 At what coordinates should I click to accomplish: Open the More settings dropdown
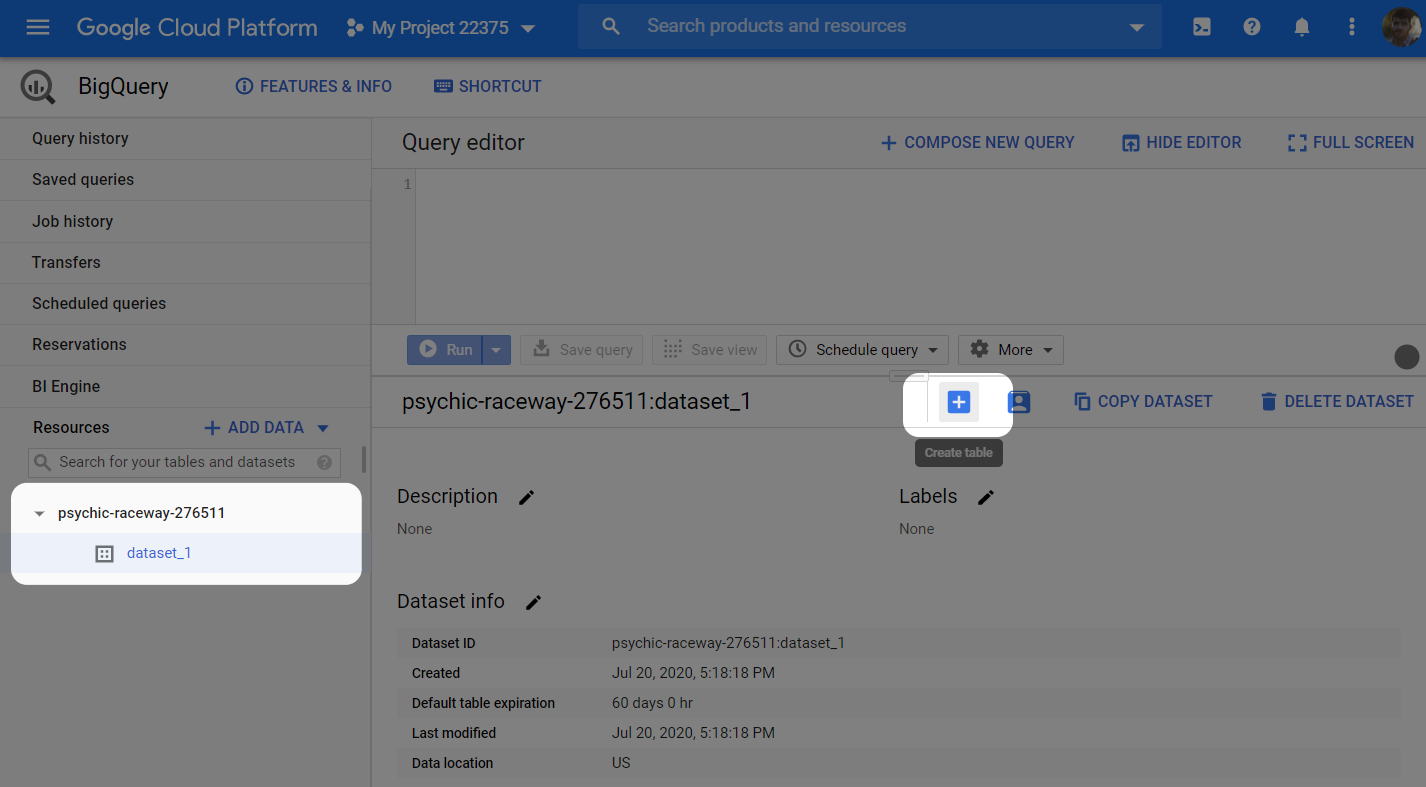point(1011,350)
